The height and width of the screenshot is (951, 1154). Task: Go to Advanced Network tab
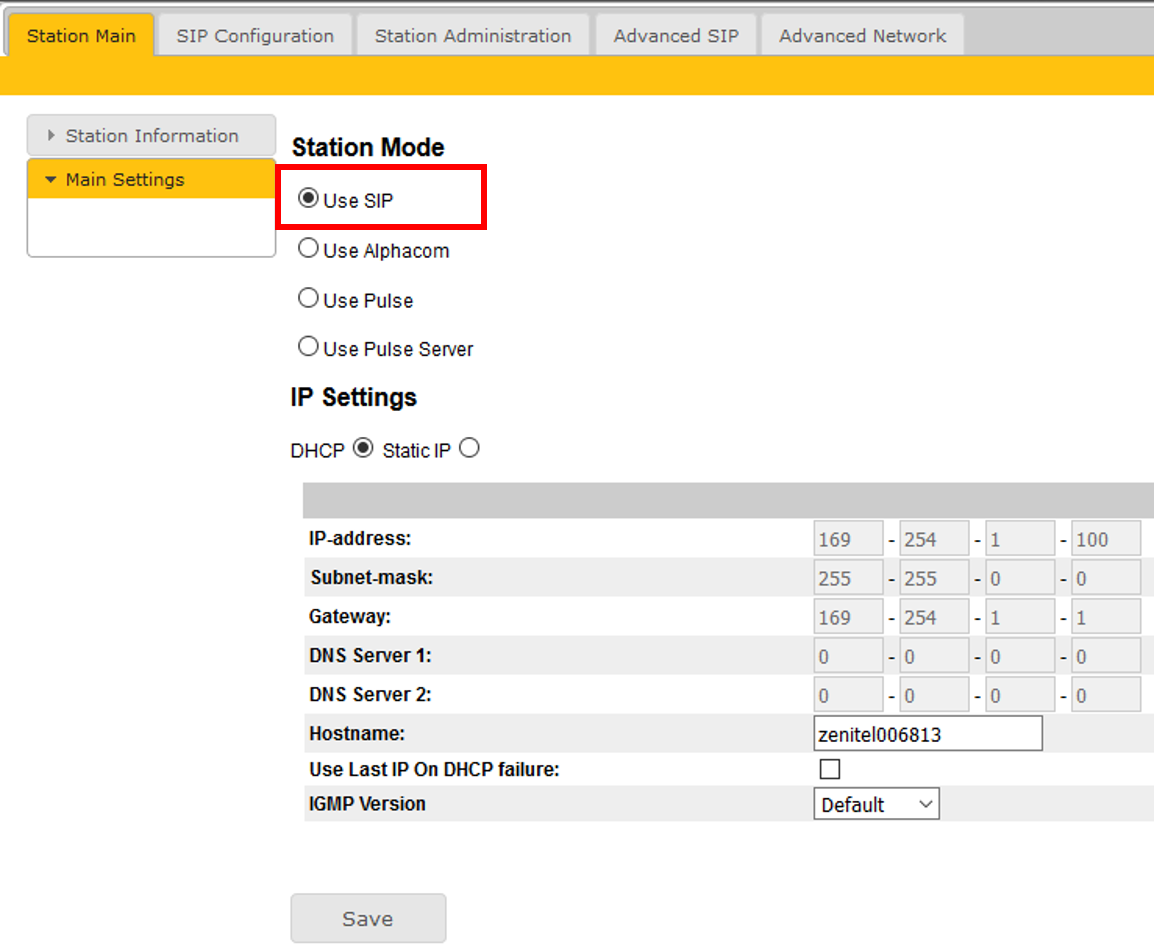pyautogui.click(x=862, y=36)
